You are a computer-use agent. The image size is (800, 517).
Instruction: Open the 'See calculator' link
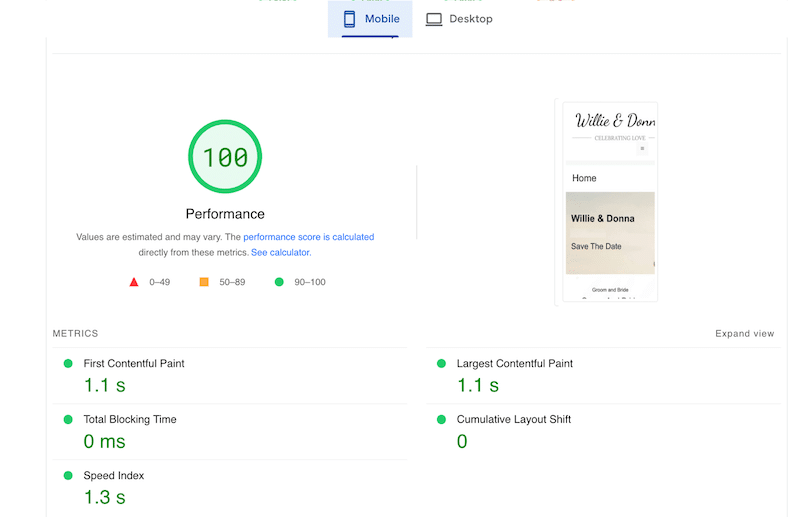click(x=280, y=253)
